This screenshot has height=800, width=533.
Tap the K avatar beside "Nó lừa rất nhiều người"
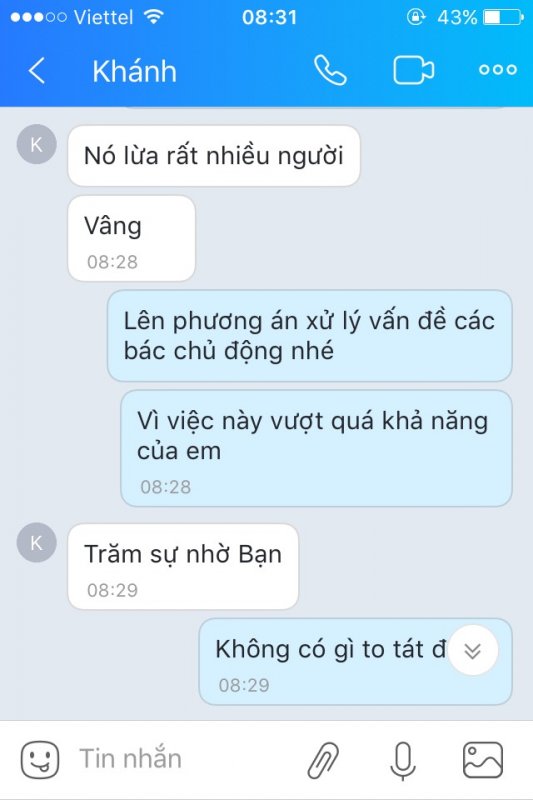pyautogui.click(x=36, y=144)
